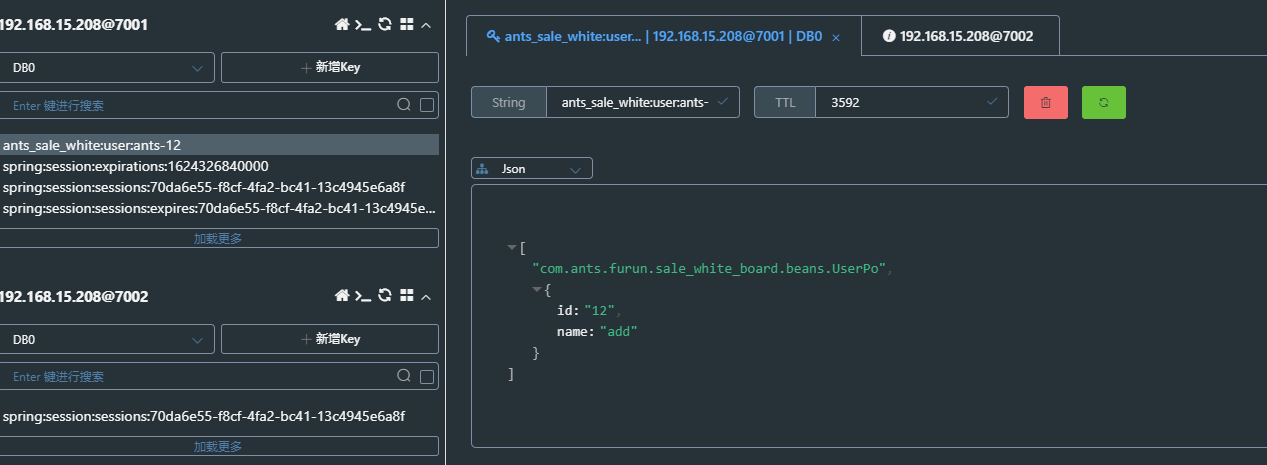Screen dimensions: 1267x465
Task: Click search magnifier icon in 7001 search box
Action: click(x=404, y=105)
